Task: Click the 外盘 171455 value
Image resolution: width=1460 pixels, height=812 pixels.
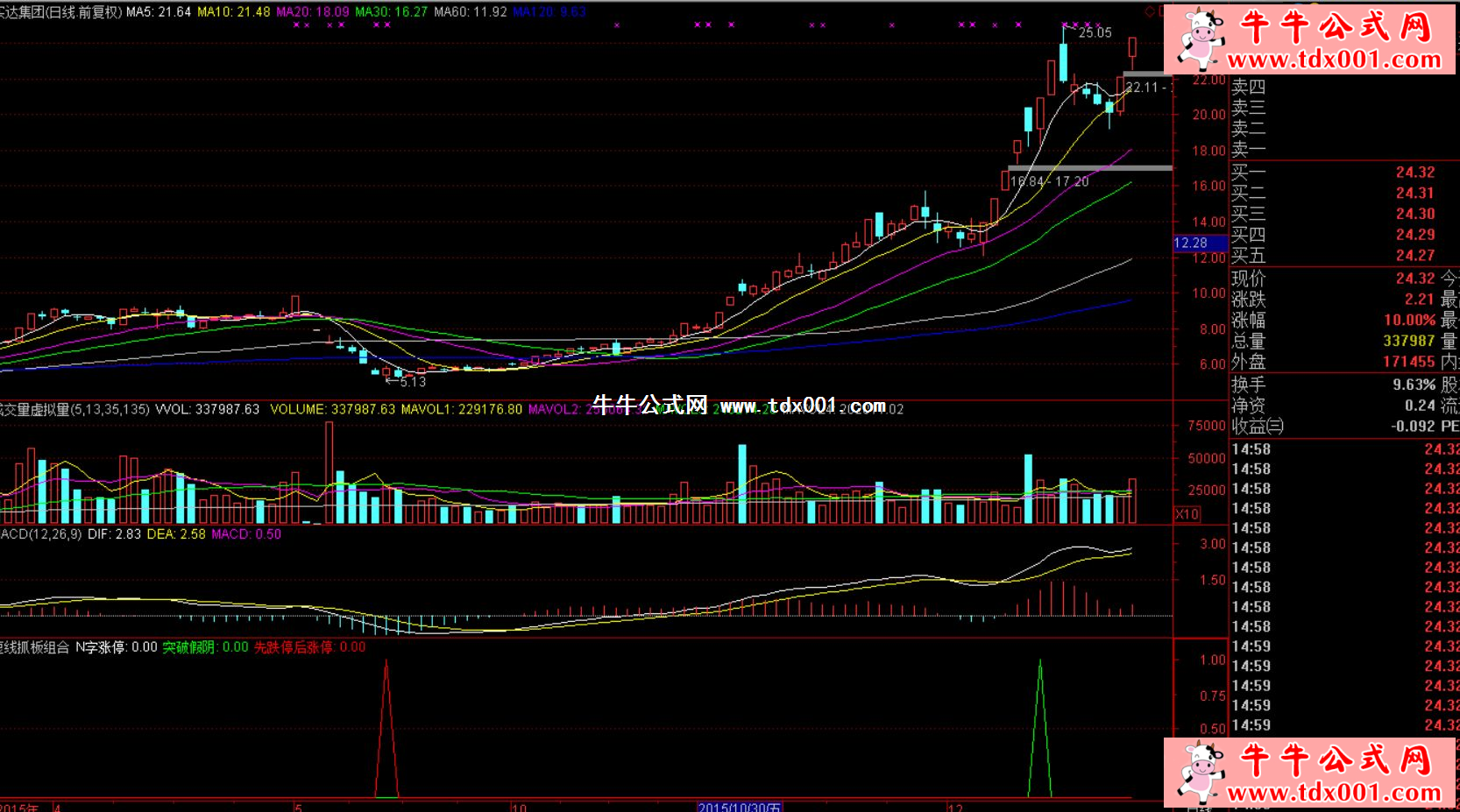Action: click(1410, 363)
